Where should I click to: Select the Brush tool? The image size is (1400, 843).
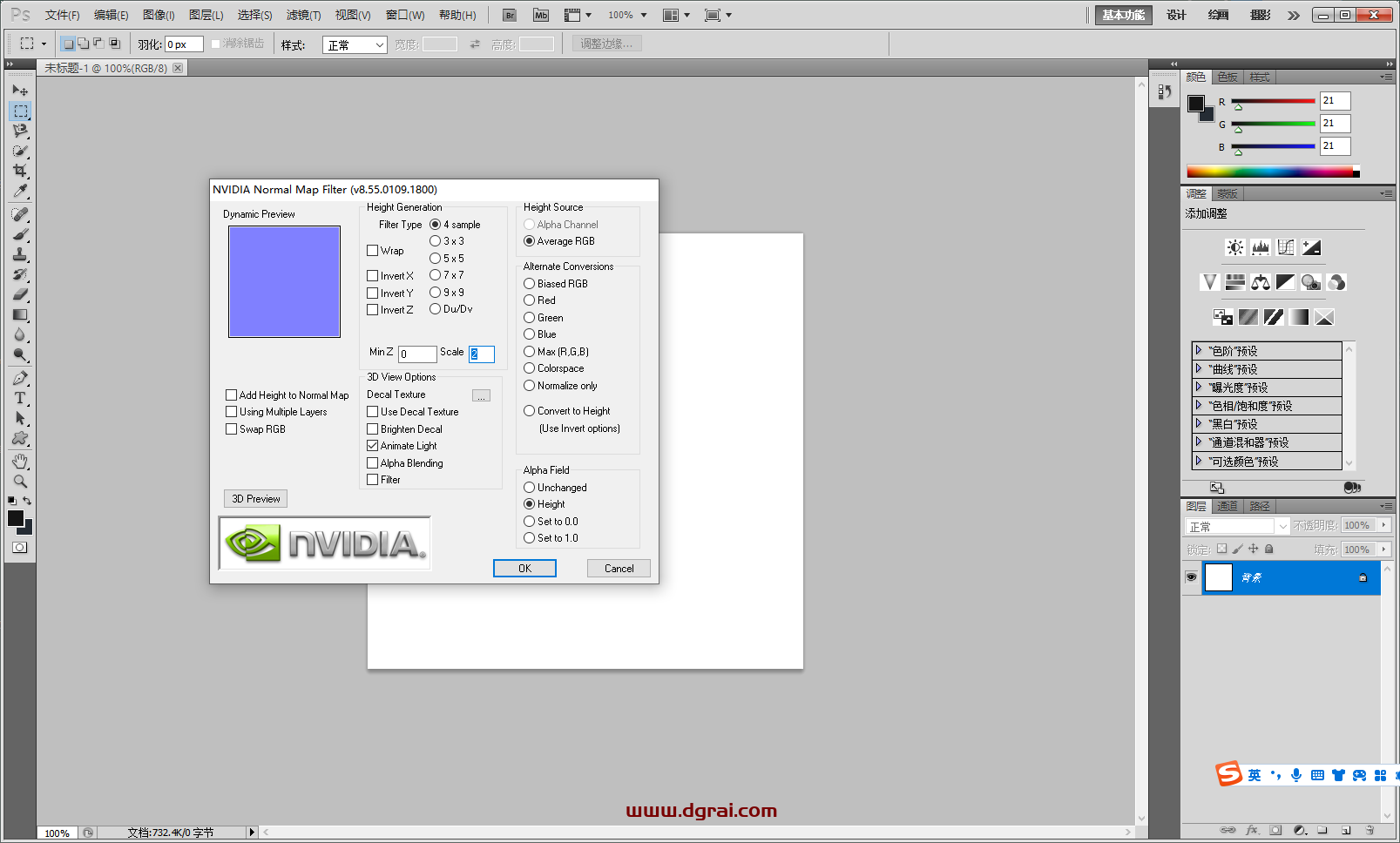coord(20,234)
